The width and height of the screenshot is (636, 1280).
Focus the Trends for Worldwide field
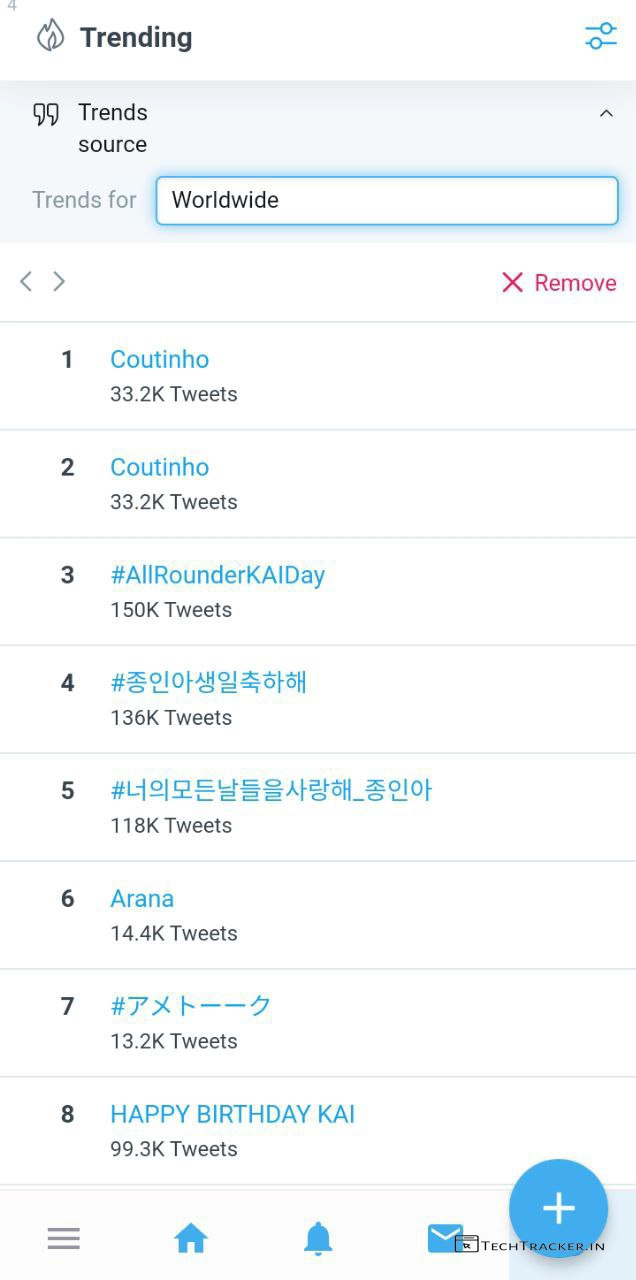click(386, 200)
